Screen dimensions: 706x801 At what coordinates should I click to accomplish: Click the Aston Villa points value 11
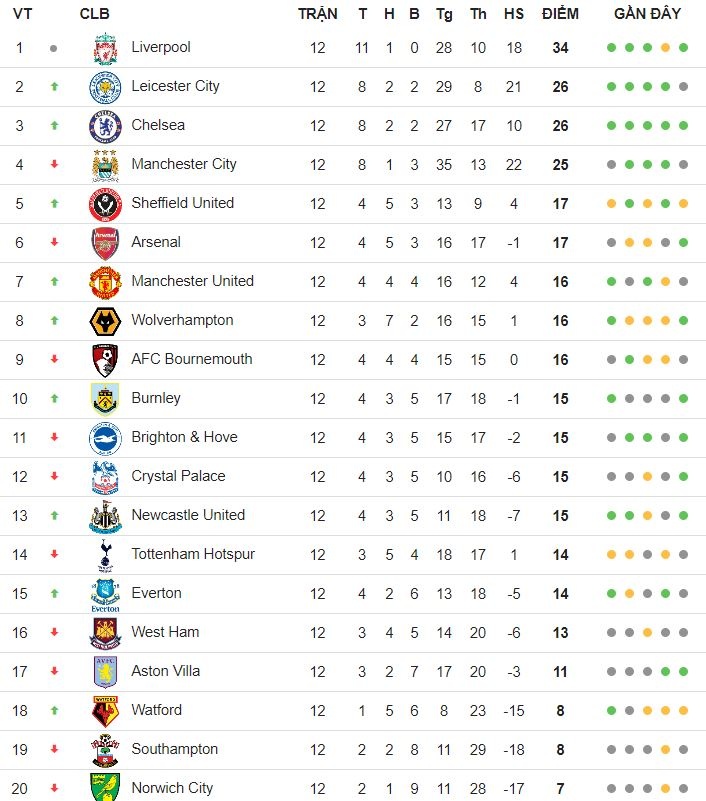point(560,671)
